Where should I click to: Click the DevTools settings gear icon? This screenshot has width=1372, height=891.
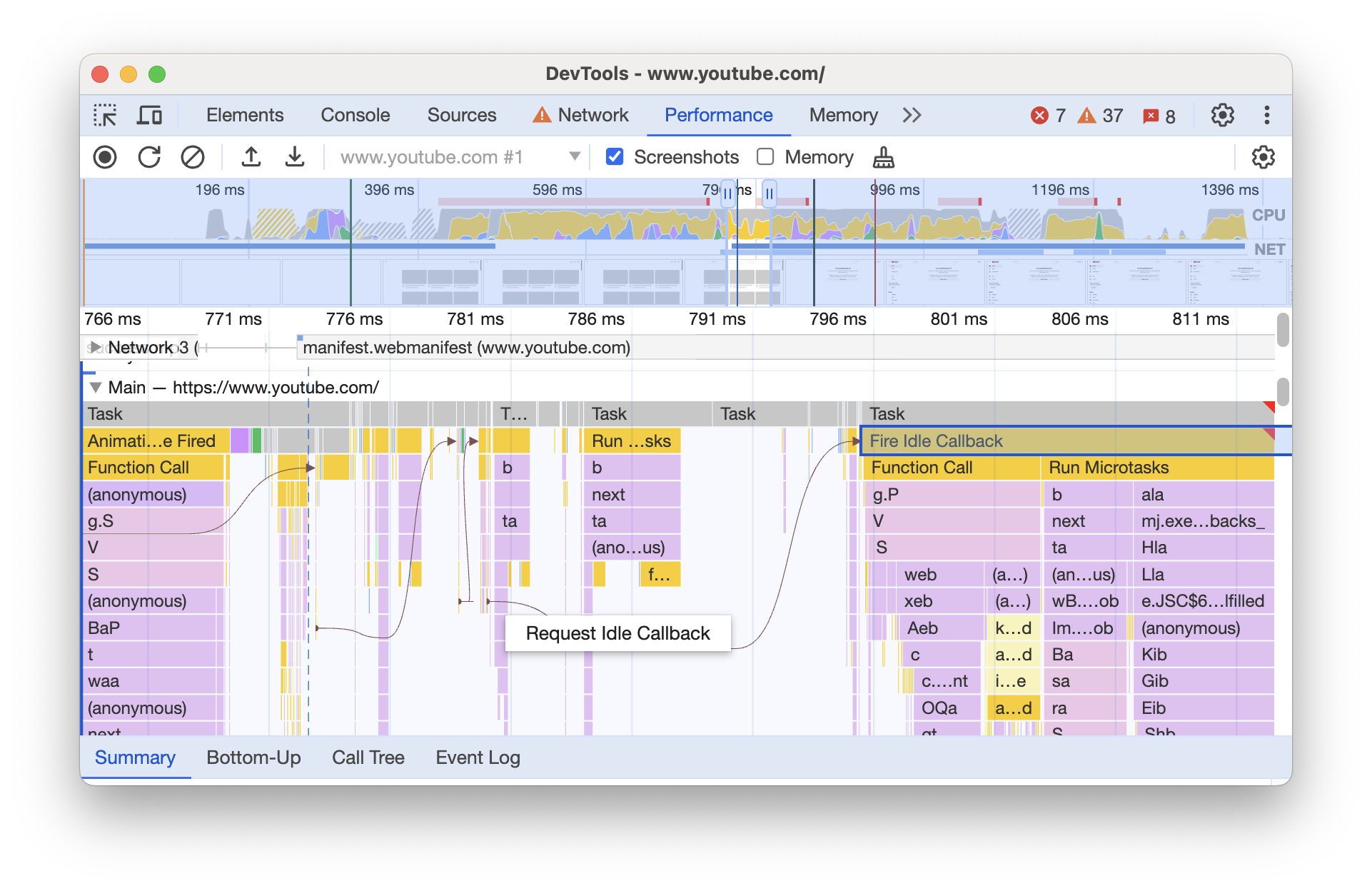coord(1225,114)
